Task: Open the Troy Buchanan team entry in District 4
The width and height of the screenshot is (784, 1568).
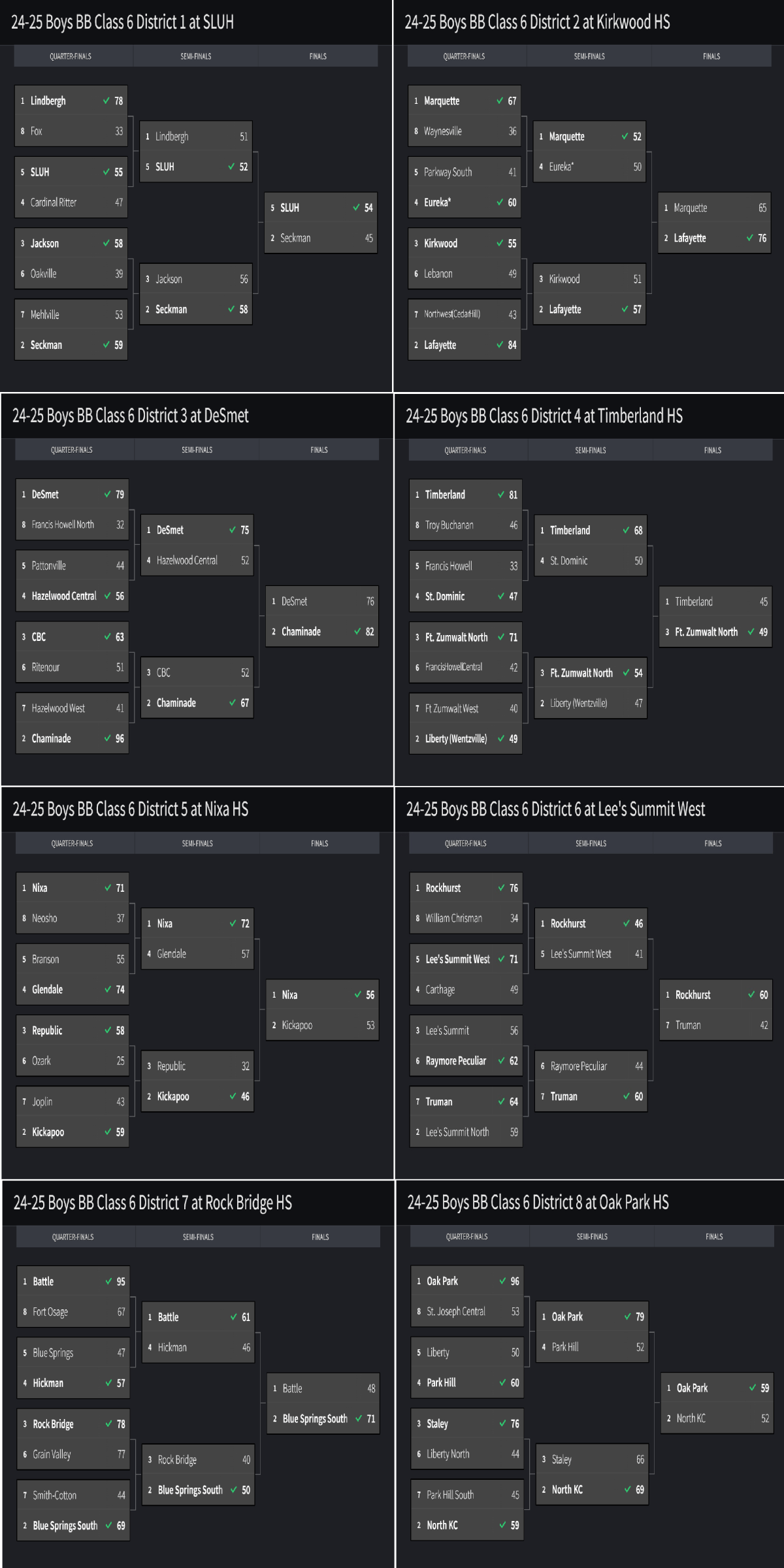Action: [x=449, y=525]
